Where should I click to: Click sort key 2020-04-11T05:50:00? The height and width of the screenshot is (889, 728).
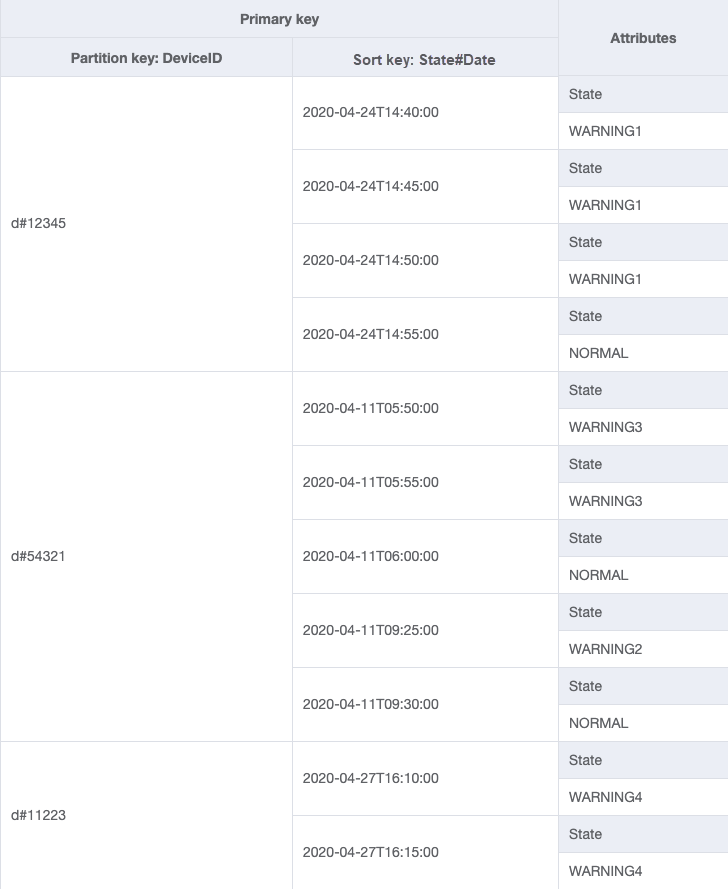[370, 408]
